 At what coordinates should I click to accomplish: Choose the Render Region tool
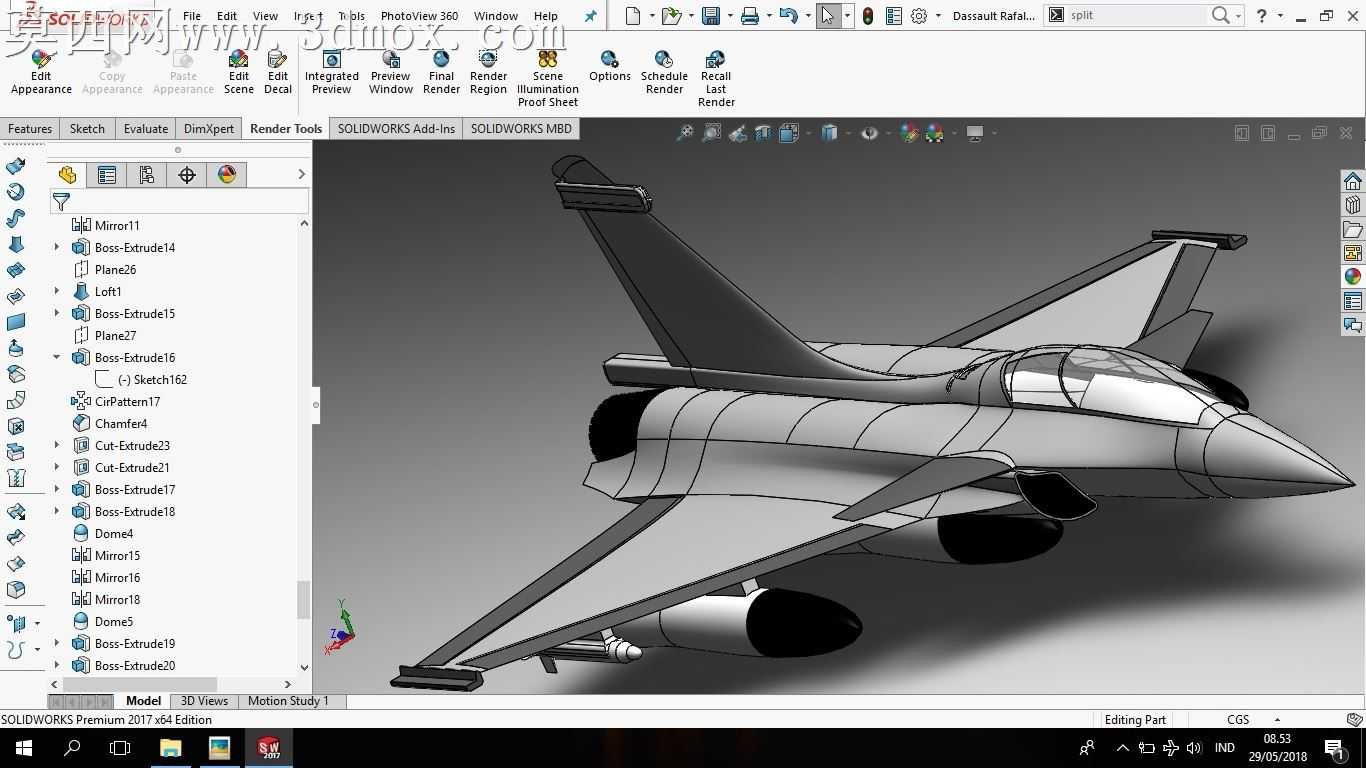click(x=488, y=73)
